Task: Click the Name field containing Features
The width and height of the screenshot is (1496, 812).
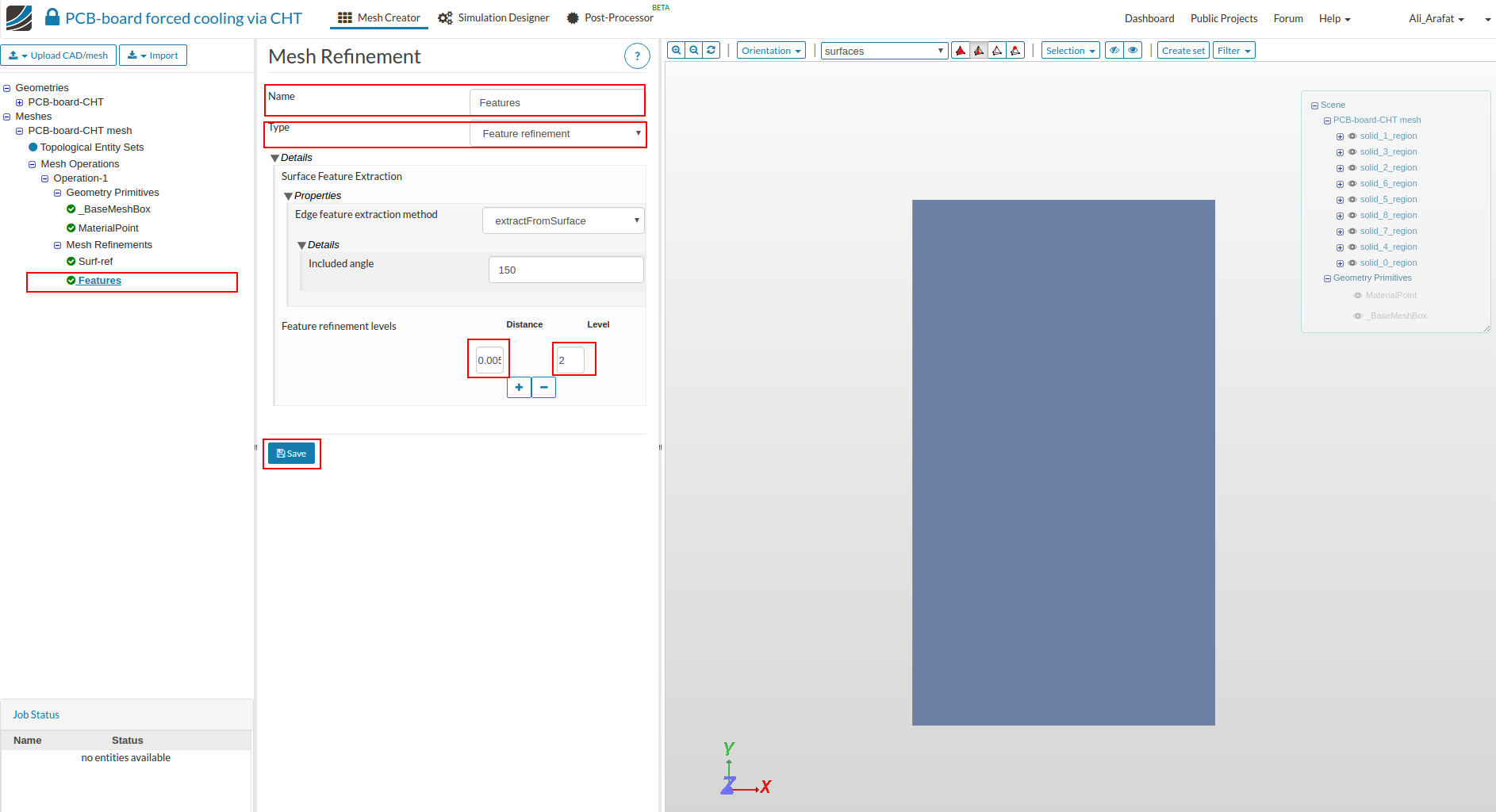Action: [557, 102]
